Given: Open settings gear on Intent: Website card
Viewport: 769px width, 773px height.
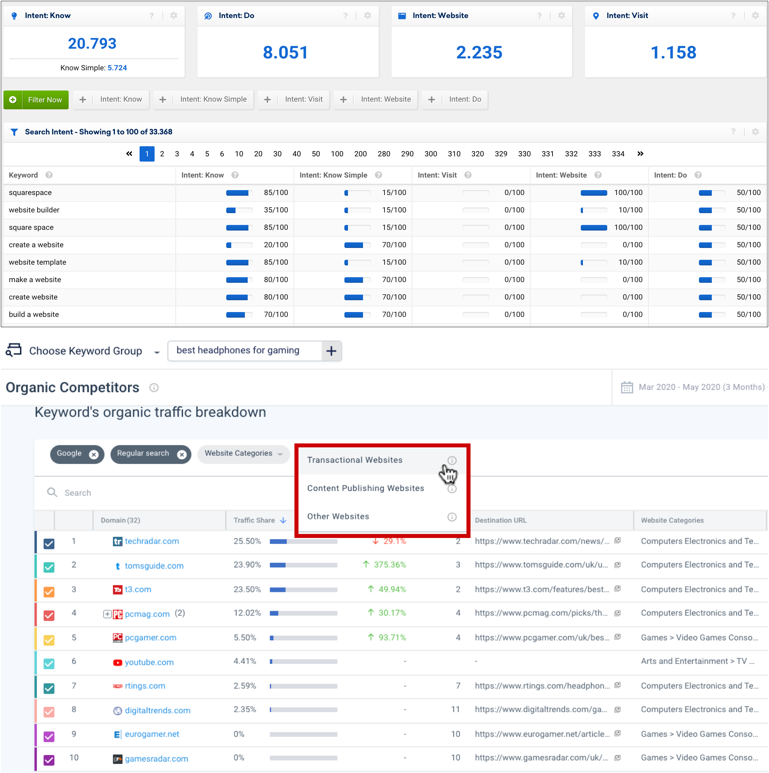Looking at the screenshot, I should coord(561,16).
